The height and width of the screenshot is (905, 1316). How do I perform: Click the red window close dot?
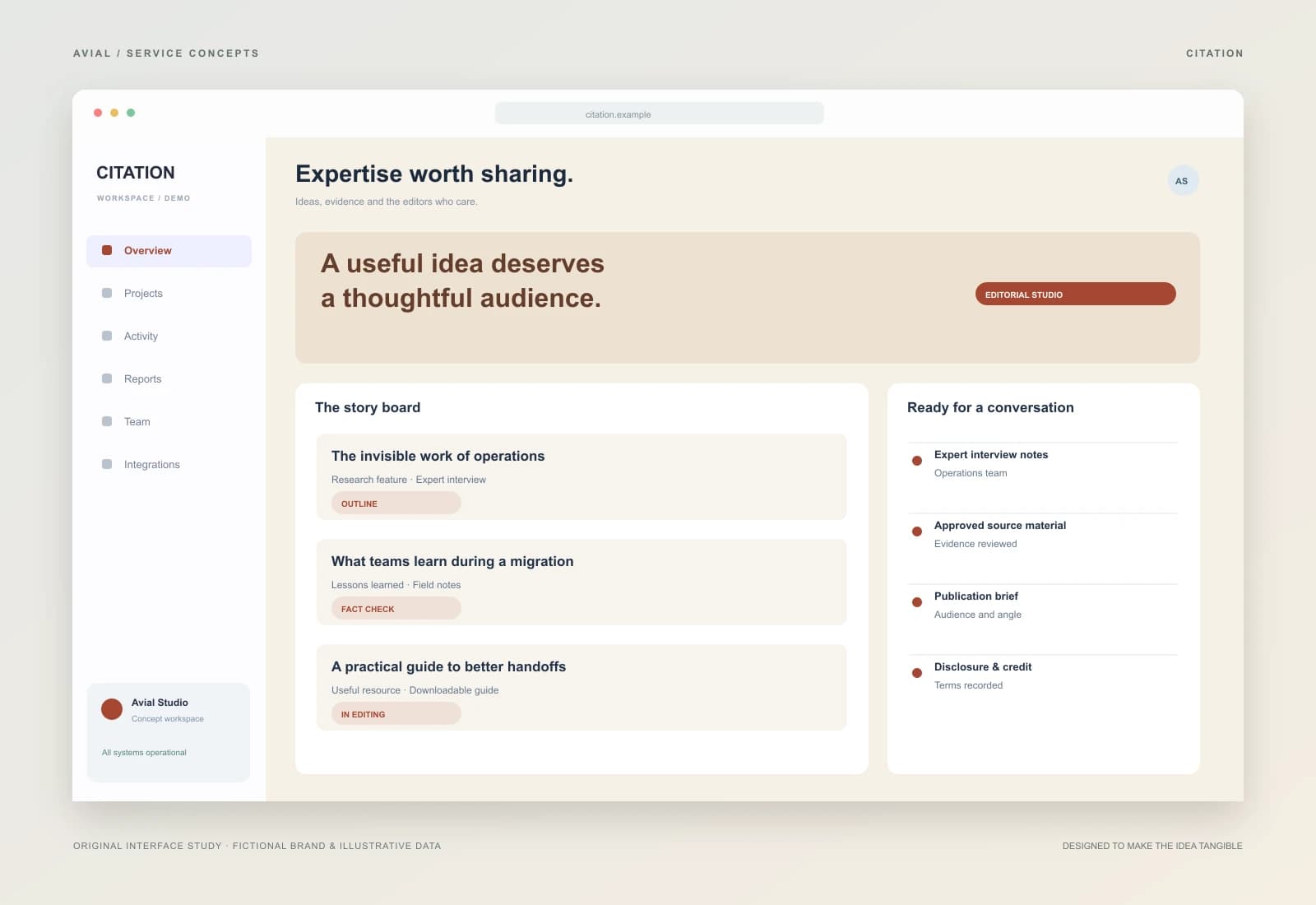coord(98,113)
